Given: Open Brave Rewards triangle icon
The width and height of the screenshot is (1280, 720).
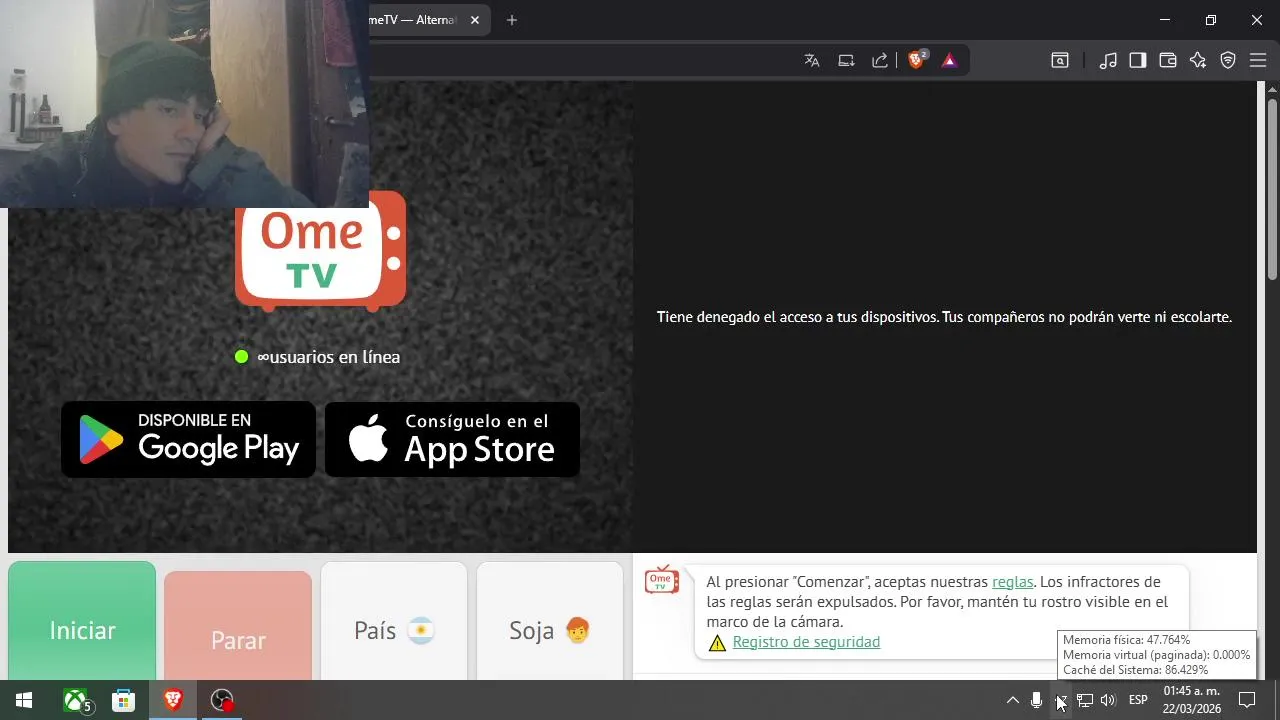Looking at the screenshot, I should click(x=950, y=60).
